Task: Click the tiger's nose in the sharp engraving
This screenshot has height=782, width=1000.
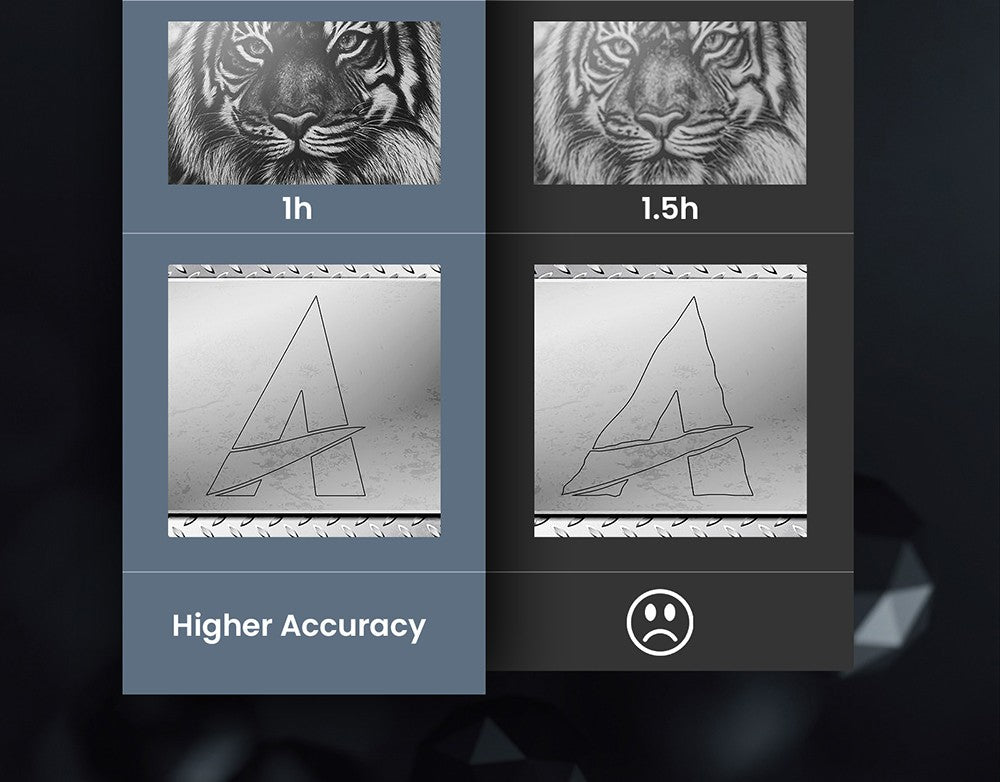Action: point(294,124)
